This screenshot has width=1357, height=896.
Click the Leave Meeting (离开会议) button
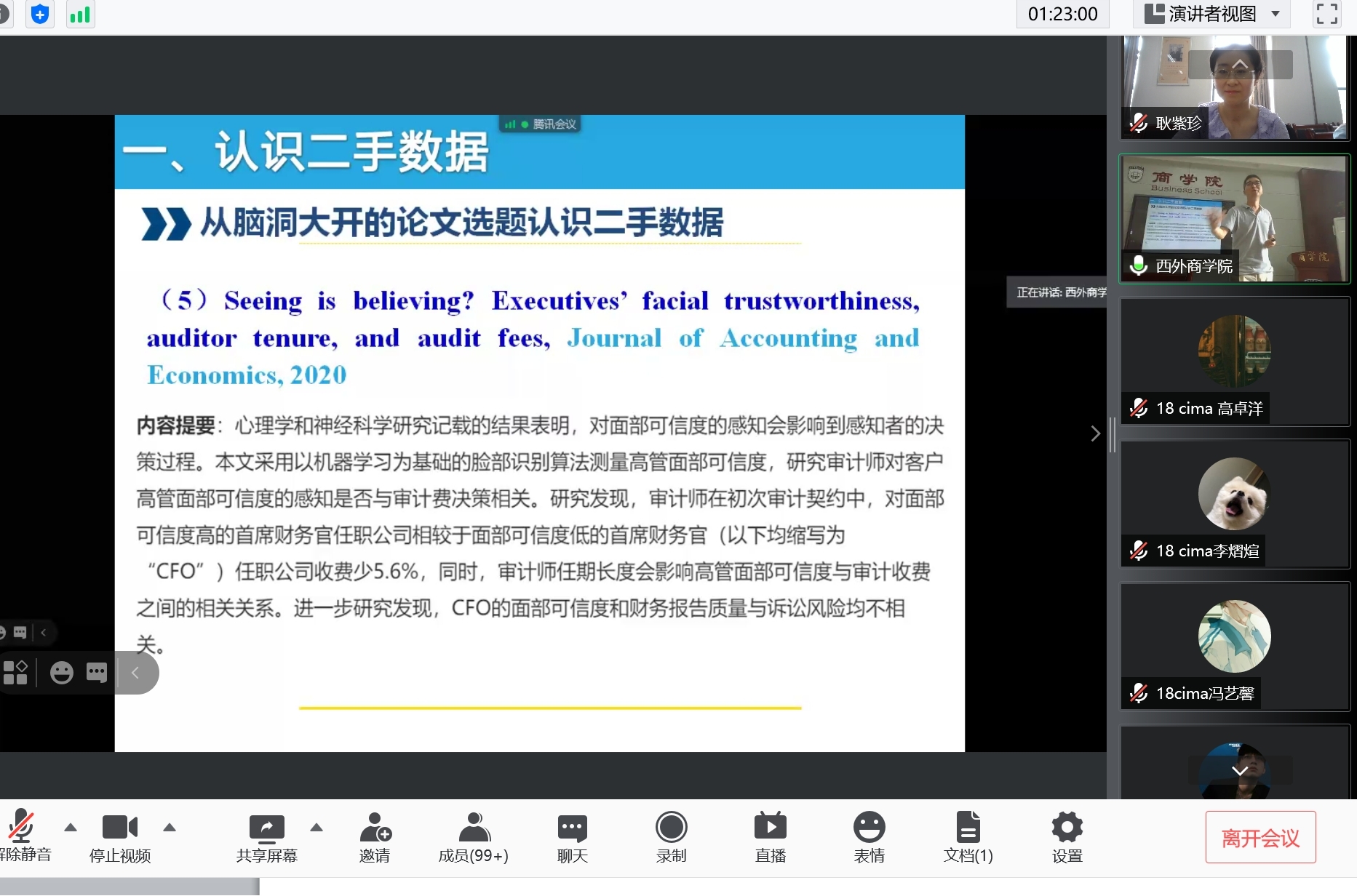pos(1260,838)
